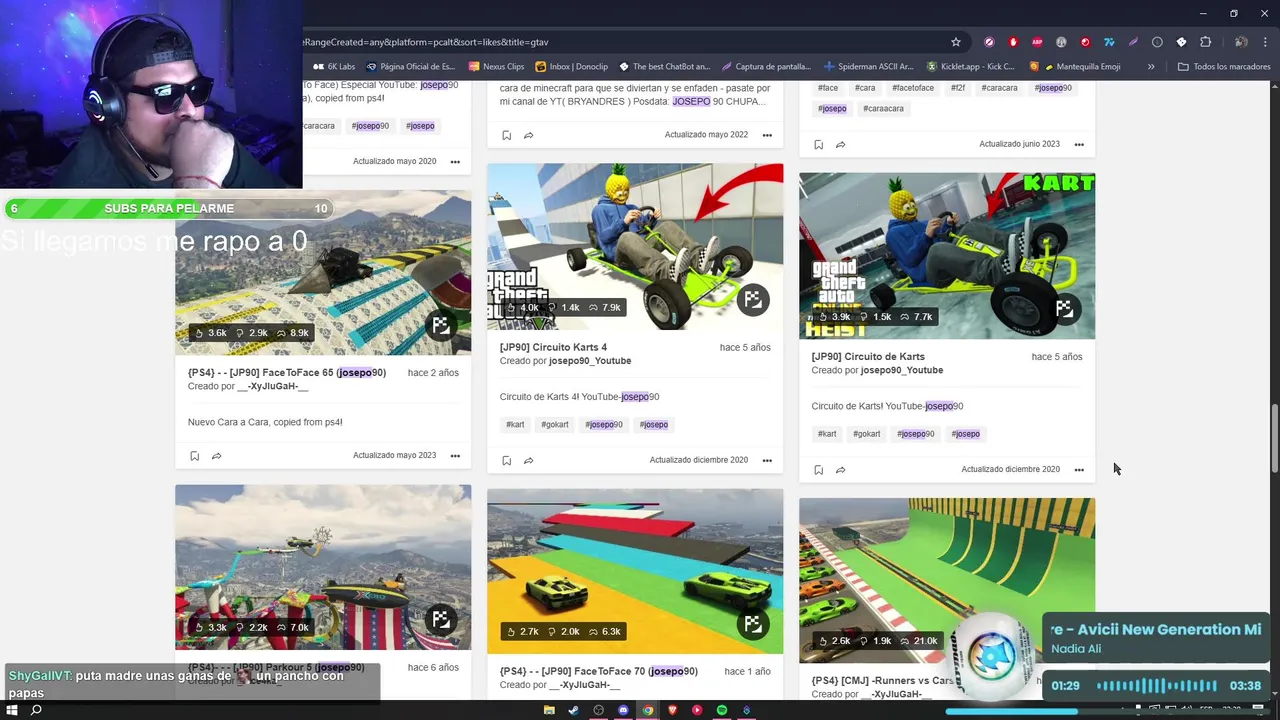The image size is (1280, 720).
Task: Open the Kicklet.app bookmark
Action: pos(970,67)
